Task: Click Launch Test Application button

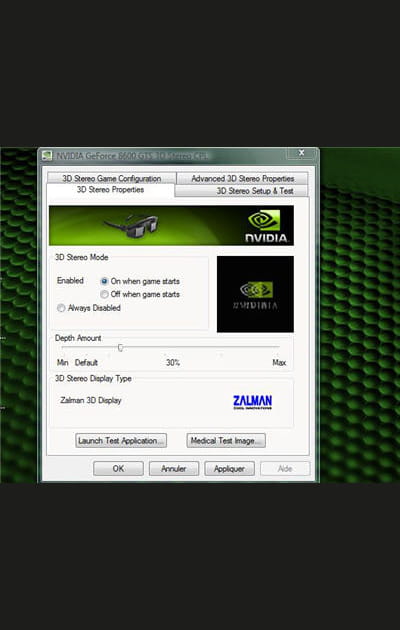Action: (x=121, y=441)
